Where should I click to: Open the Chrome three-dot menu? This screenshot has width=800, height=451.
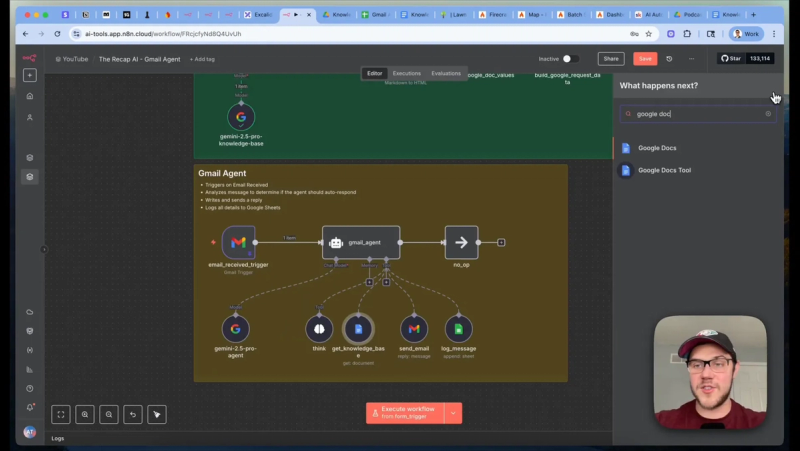(x=774, y=34)
